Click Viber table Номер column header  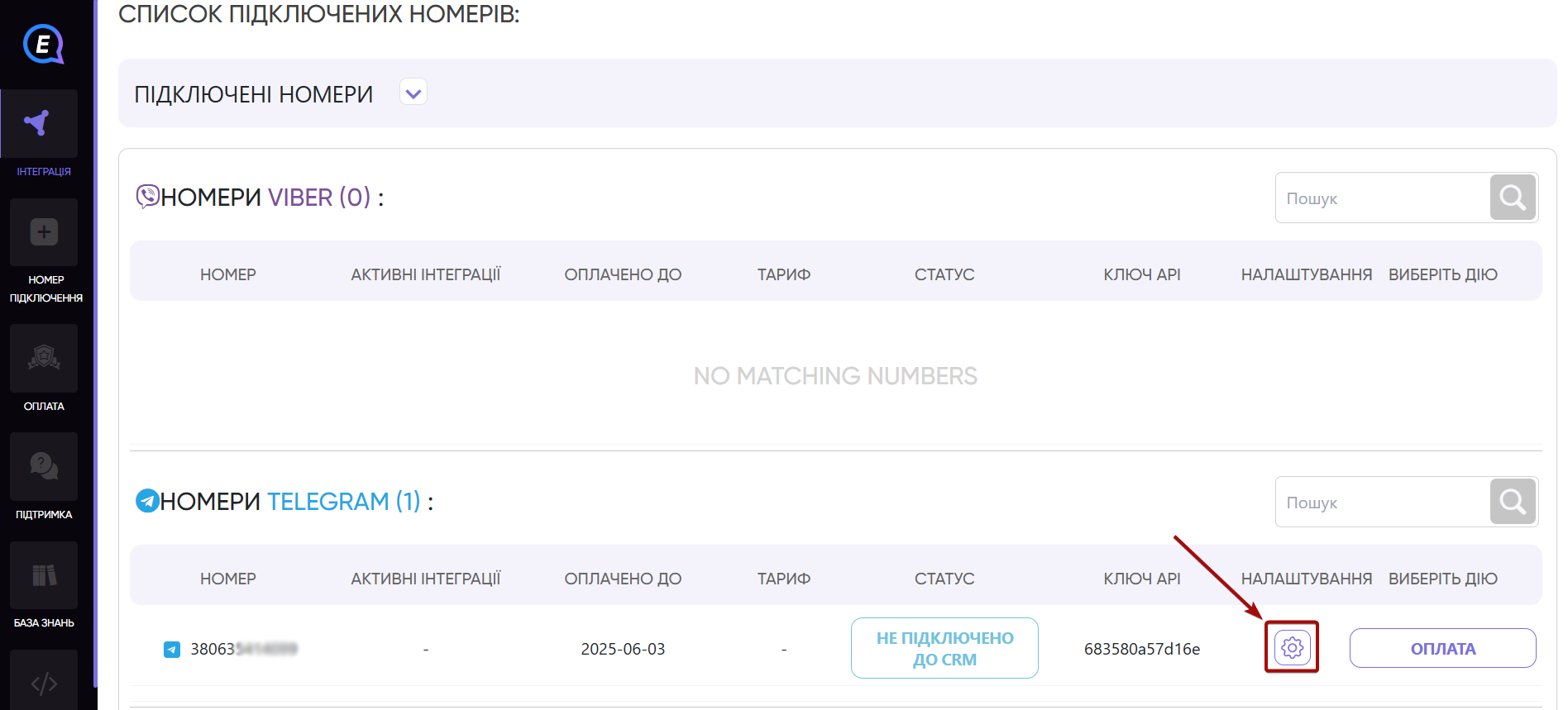227,274
